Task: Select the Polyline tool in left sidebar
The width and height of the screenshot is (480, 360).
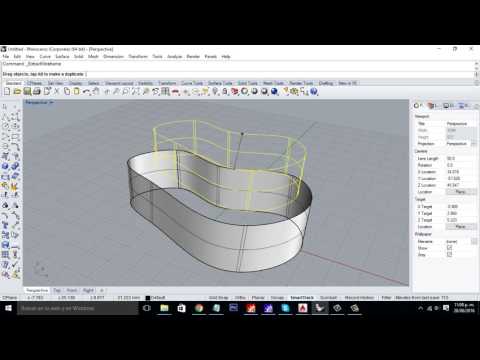Action: (5, 117)
